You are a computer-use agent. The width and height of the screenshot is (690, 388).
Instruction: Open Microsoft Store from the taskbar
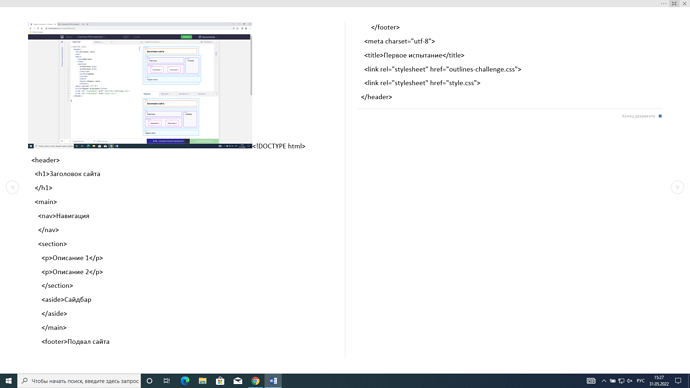click(x=220, y=381)
